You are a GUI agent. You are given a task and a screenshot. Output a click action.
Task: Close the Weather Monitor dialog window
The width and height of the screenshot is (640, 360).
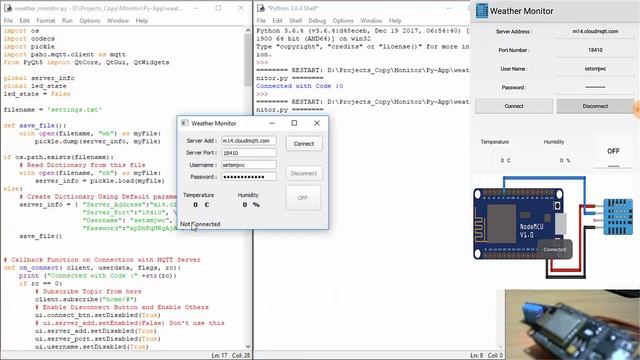coord(317,123)
